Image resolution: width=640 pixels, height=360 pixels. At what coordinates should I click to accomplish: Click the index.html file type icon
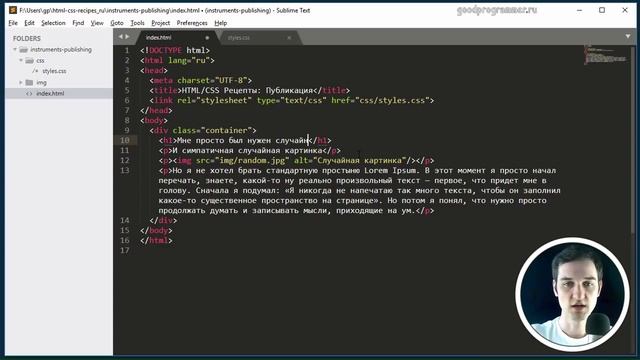[29, 93]
